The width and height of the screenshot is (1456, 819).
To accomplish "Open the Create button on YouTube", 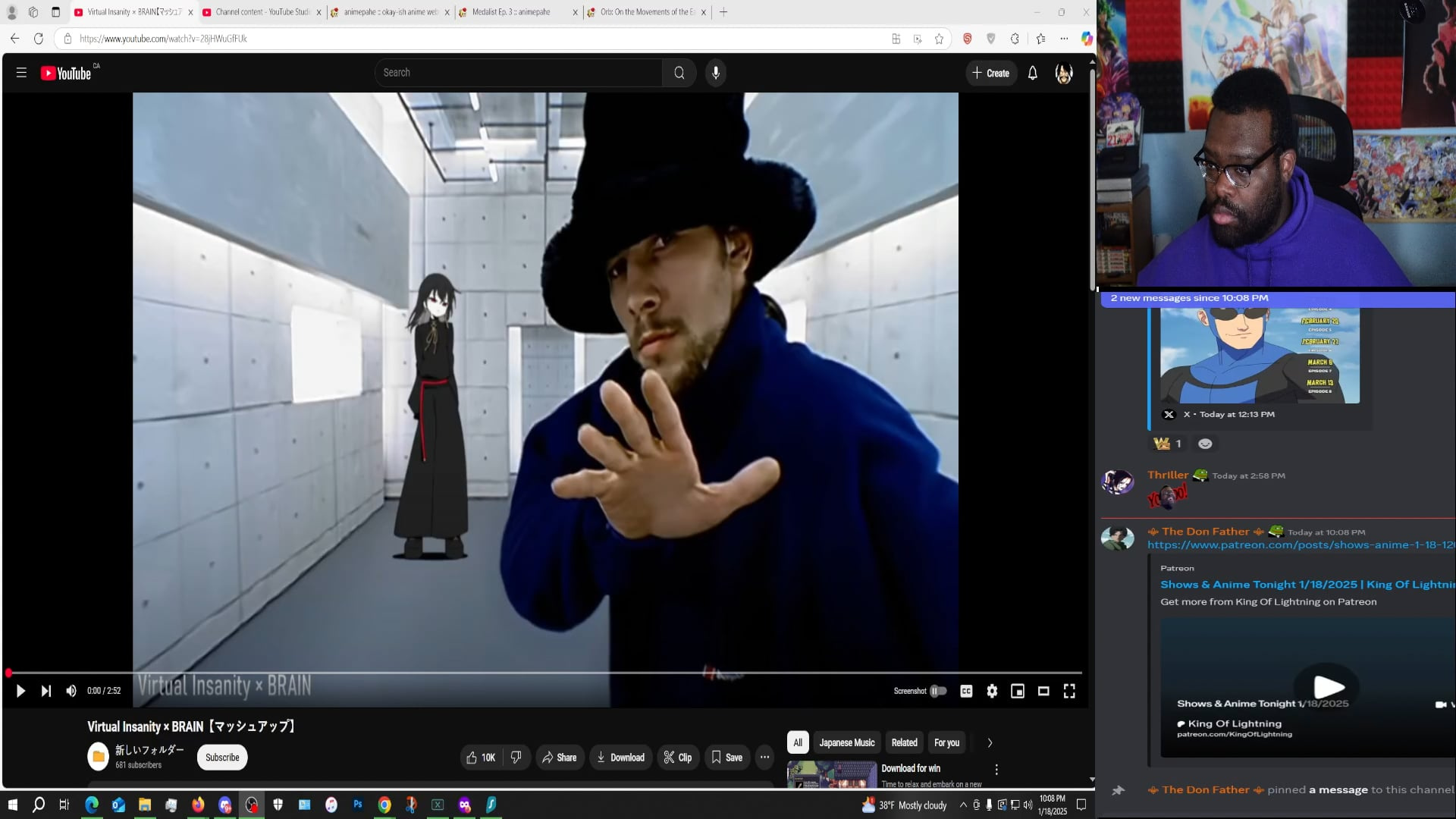I will click(991, 73).
